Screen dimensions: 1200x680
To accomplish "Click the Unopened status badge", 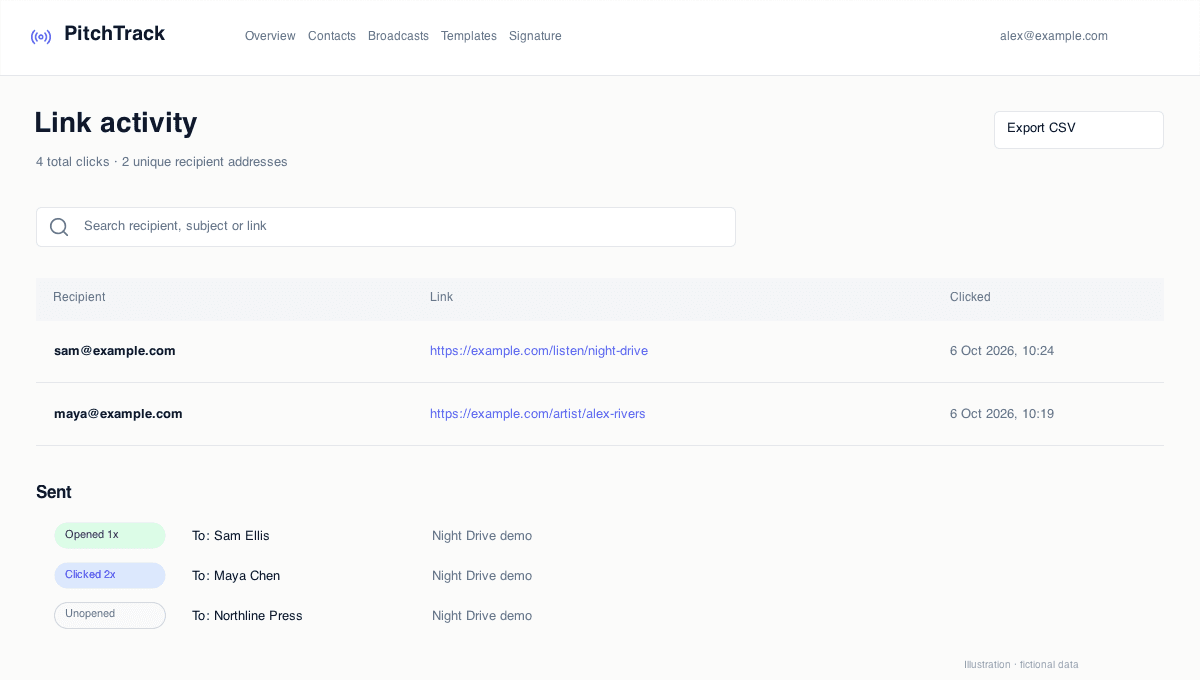I will (110, 615).
